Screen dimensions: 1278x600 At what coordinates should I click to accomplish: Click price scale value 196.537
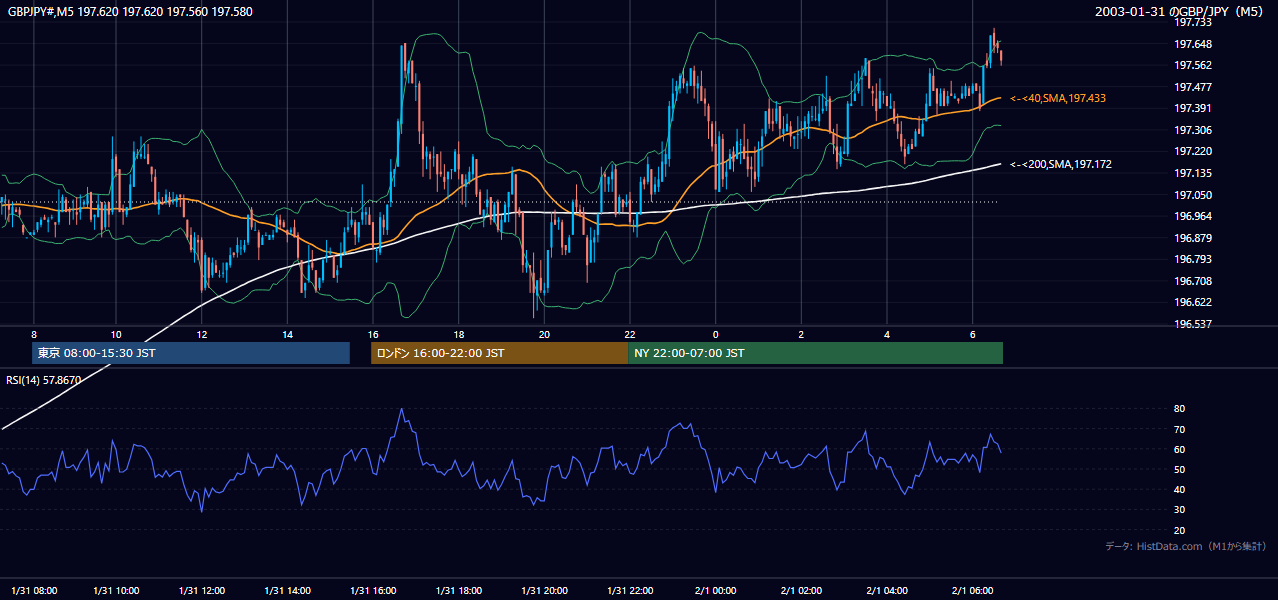click(1193, 324)
